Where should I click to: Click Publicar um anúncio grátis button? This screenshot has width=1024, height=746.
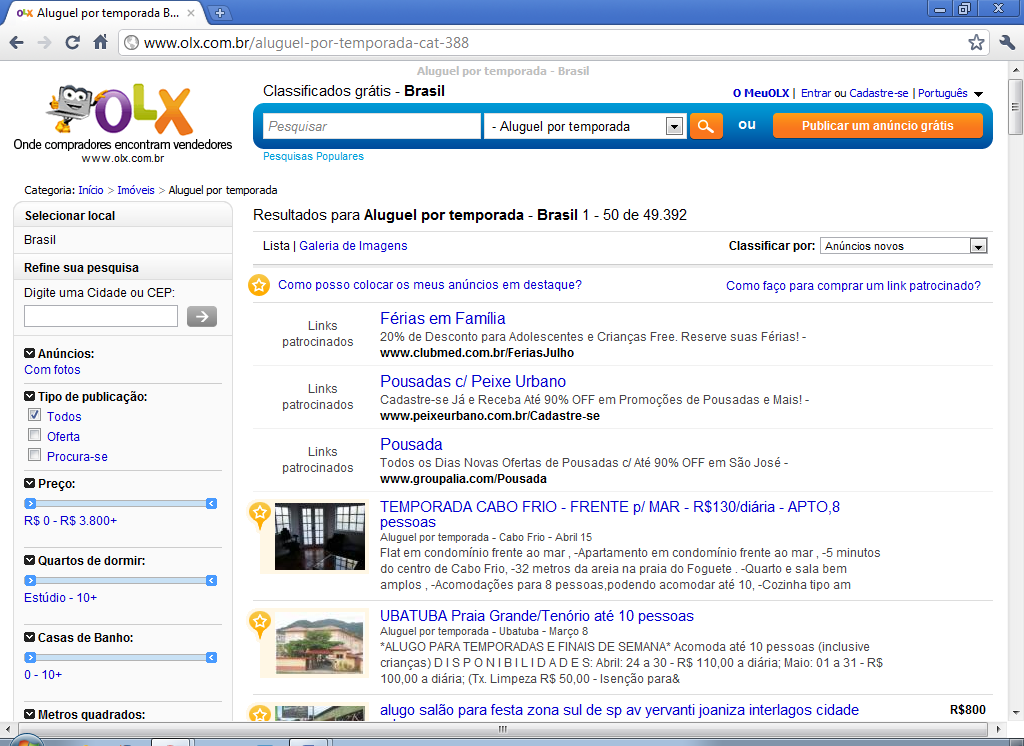pos(877,125)
